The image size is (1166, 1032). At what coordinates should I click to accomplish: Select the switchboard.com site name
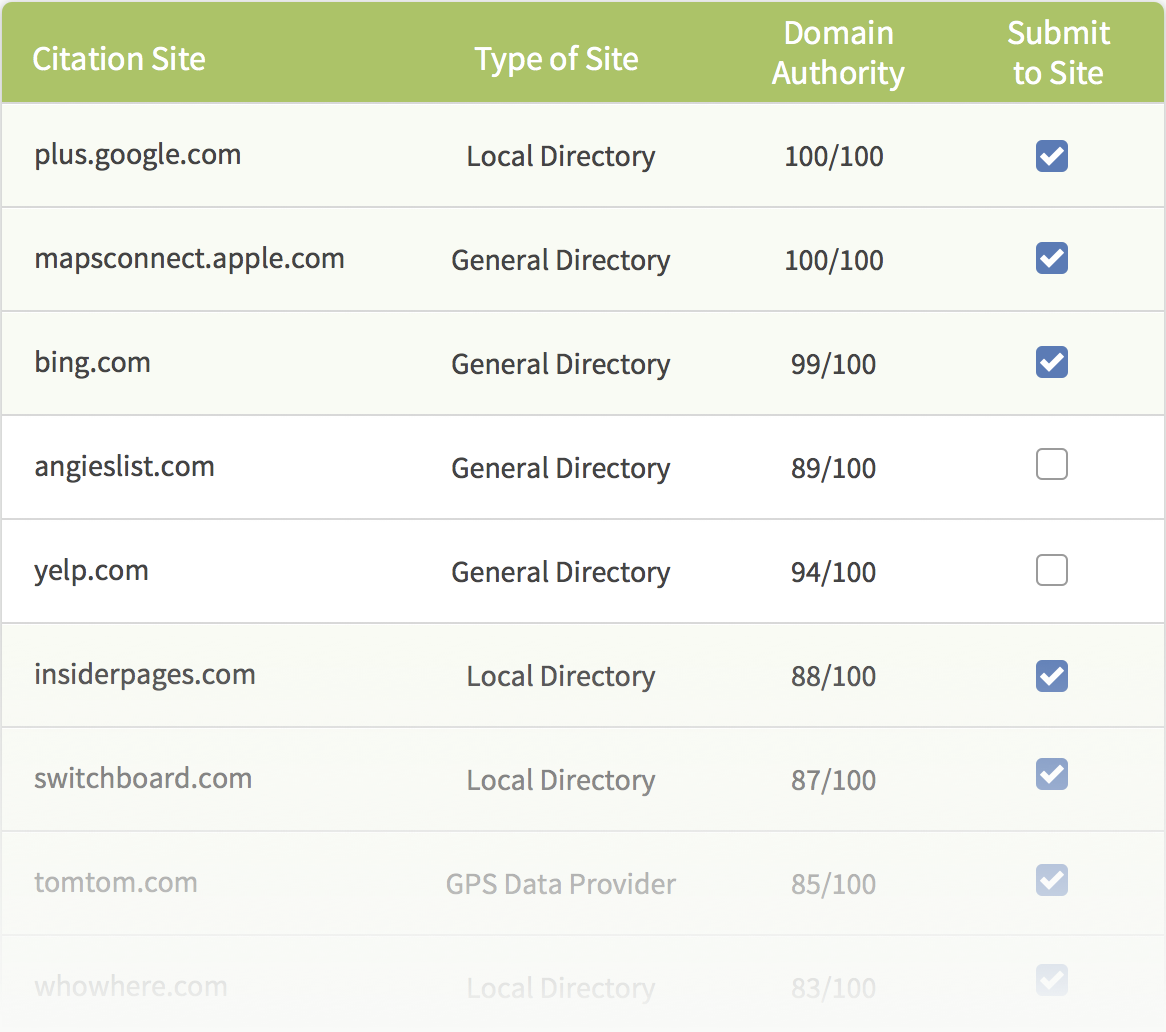(x=144, y=778)
